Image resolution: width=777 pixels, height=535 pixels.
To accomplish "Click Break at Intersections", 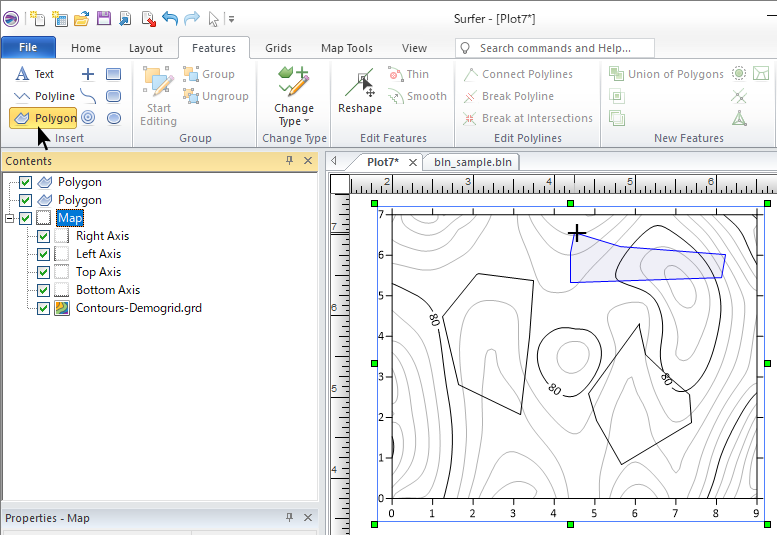I will [528, 118].
